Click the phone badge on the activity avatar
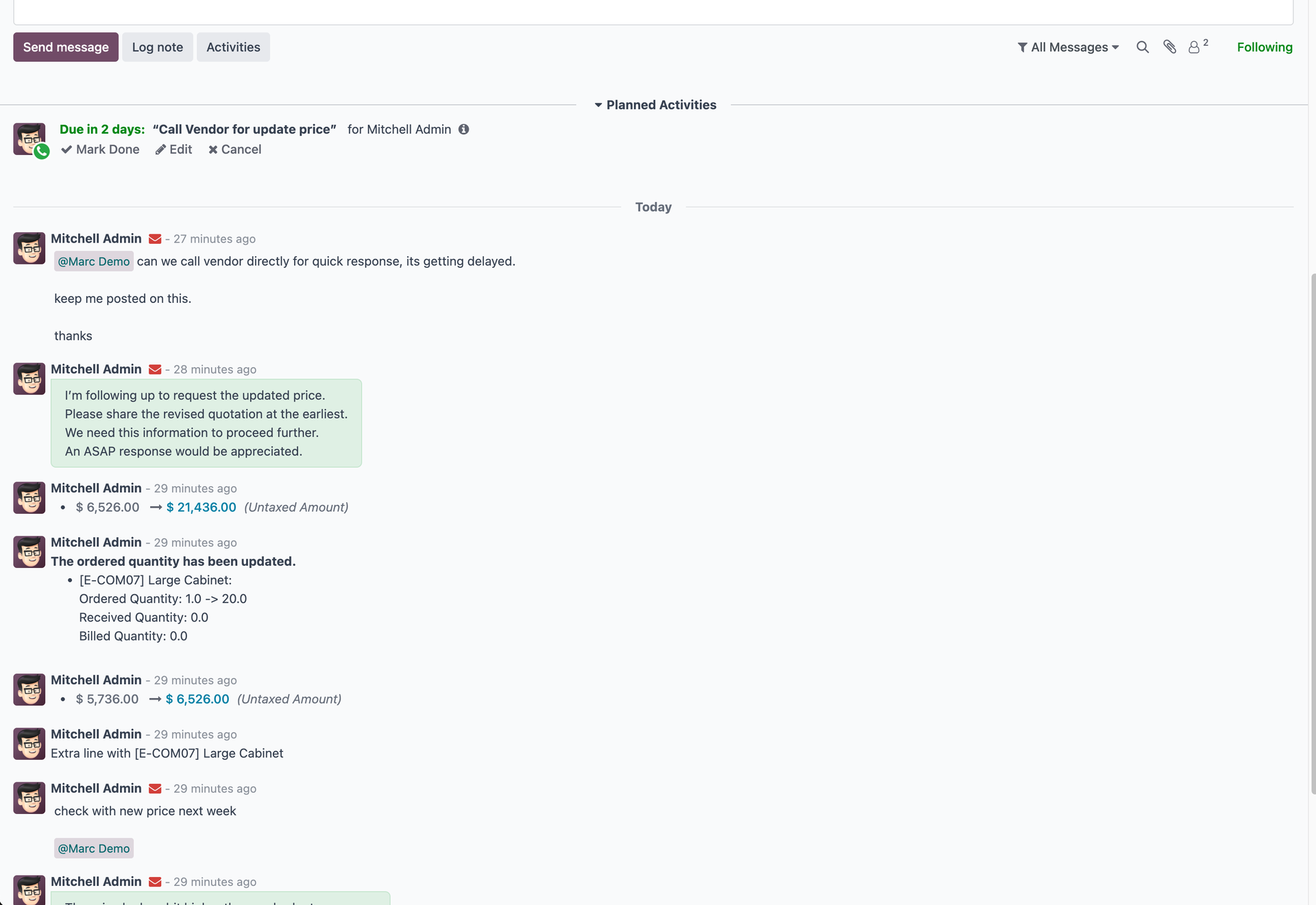Image resolution: width=1316 pixels, height=905 pixels. pyautogui.click(x=42, y=152)
